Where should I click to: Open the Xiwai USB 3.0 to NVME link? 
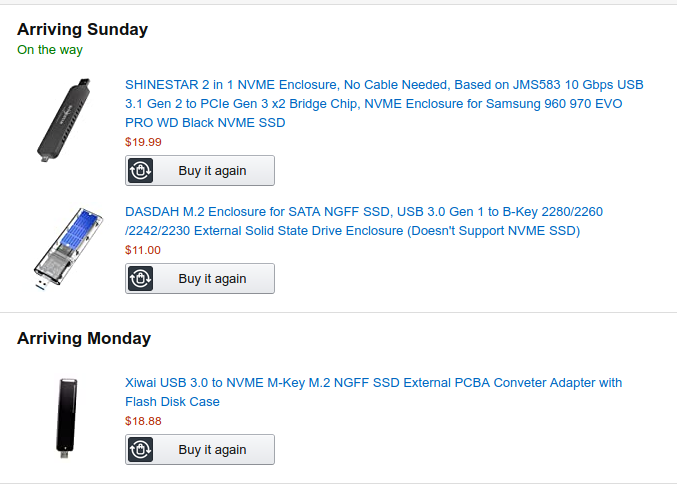pyautogui.click(x=373, y=392)
